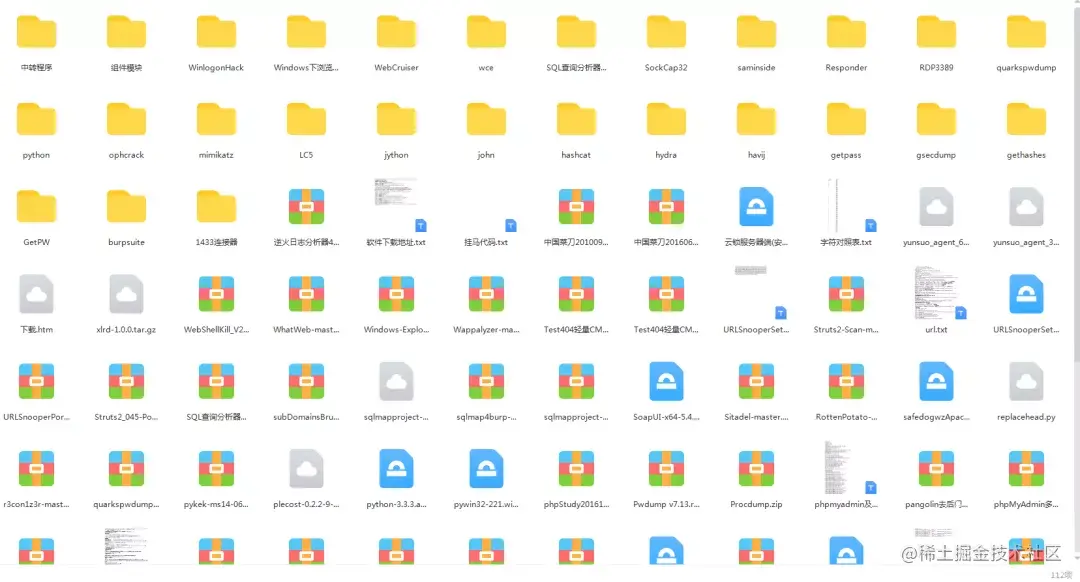Screen dimensions: 1080x582
Task: Select the 下载.htm file
Action: 37,294
